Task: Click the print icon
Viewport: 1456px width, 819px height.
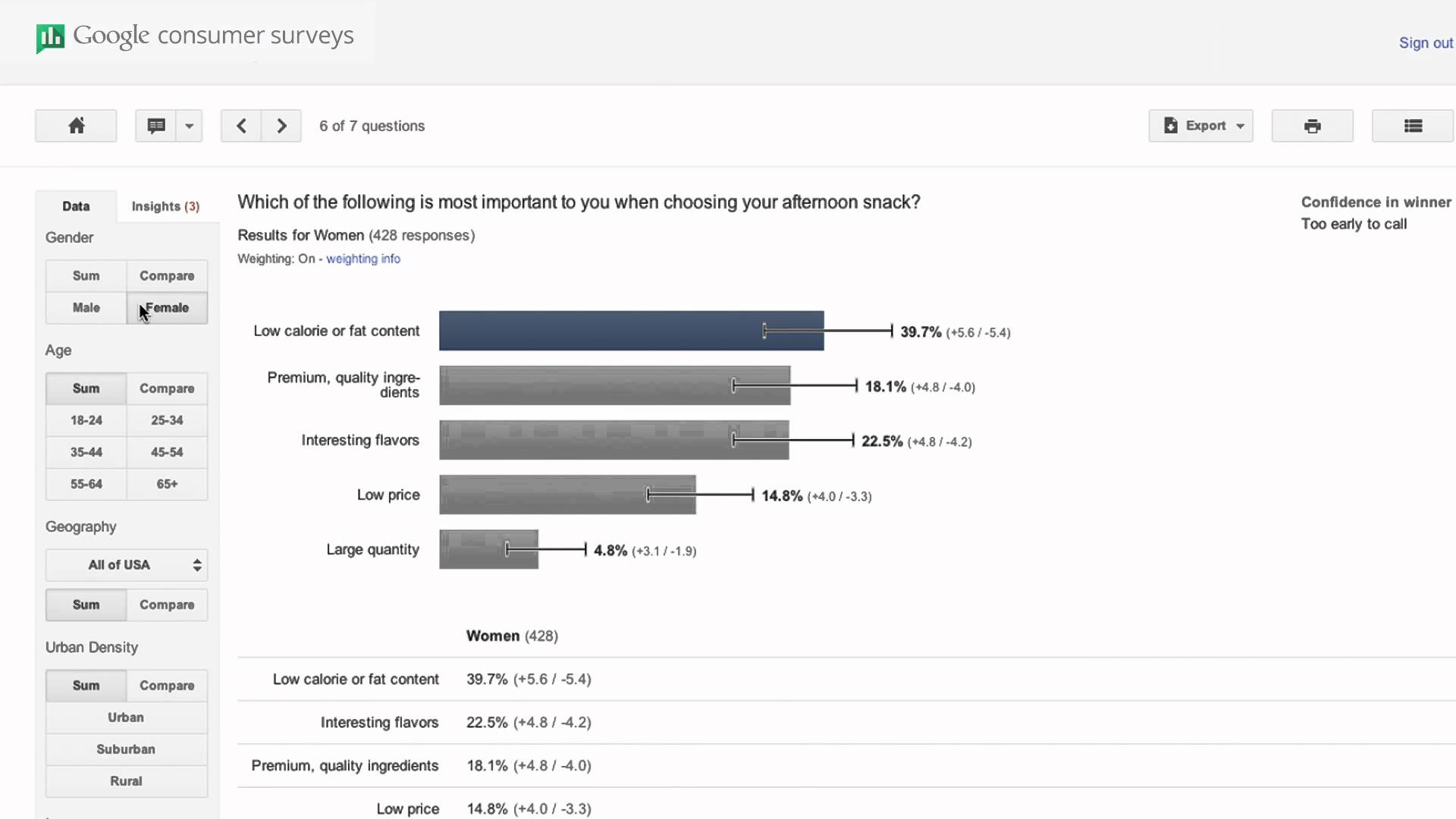Action: coord(1312,125)
